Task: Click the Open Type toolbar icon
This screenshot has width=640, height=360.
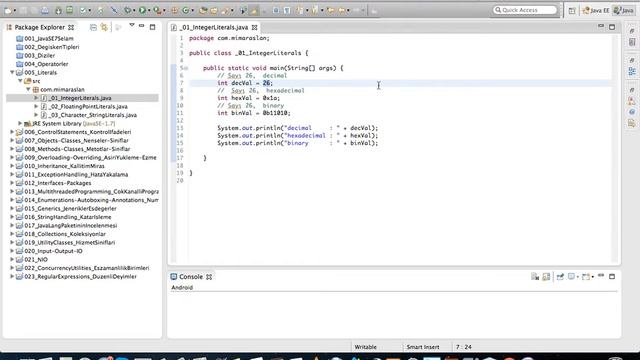Action: (203, 10)
